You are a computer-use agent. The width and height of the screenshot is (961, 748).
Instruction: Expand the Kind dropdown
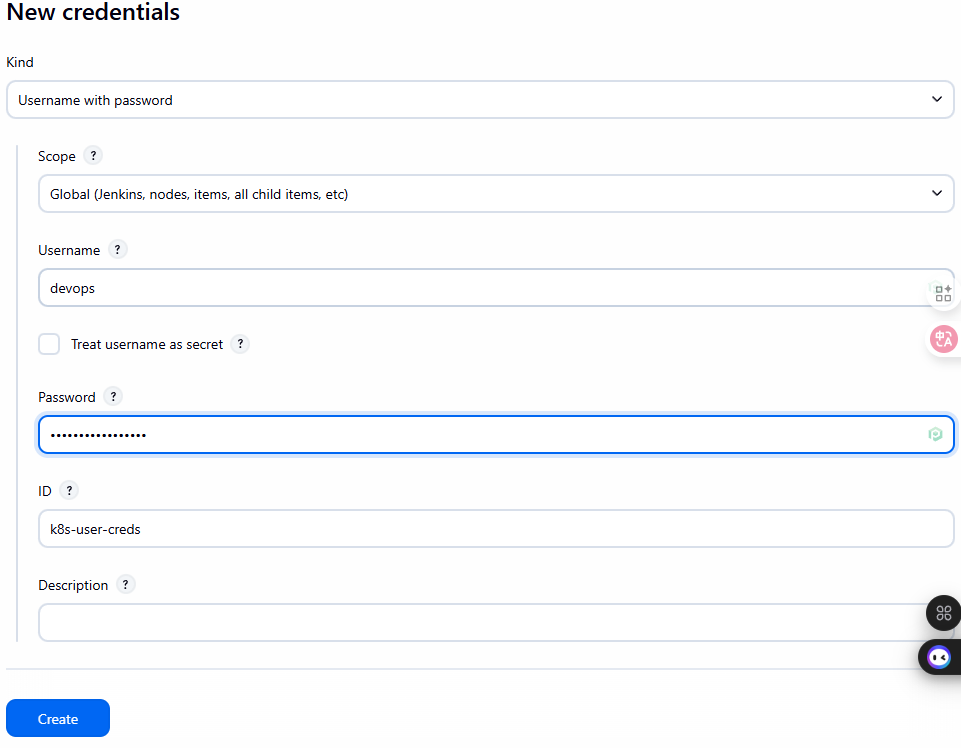pos(480,100)
